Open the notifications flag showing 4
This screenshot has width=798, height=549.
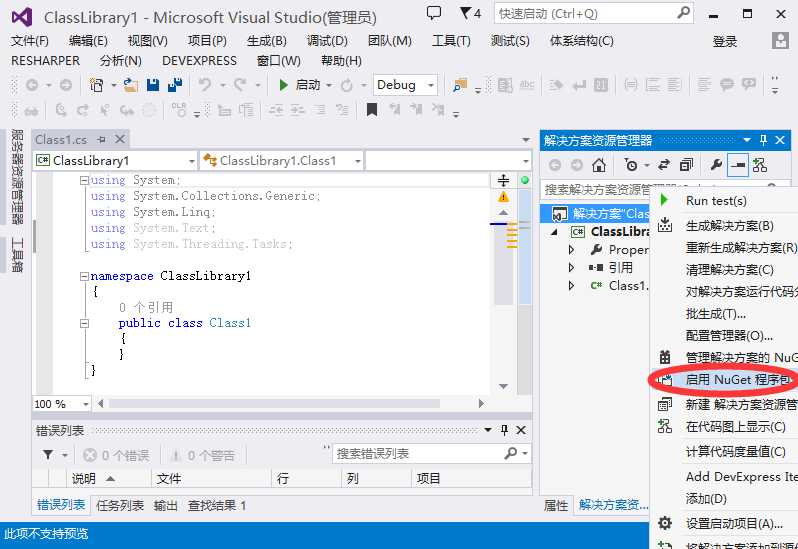tap(470, 13)
